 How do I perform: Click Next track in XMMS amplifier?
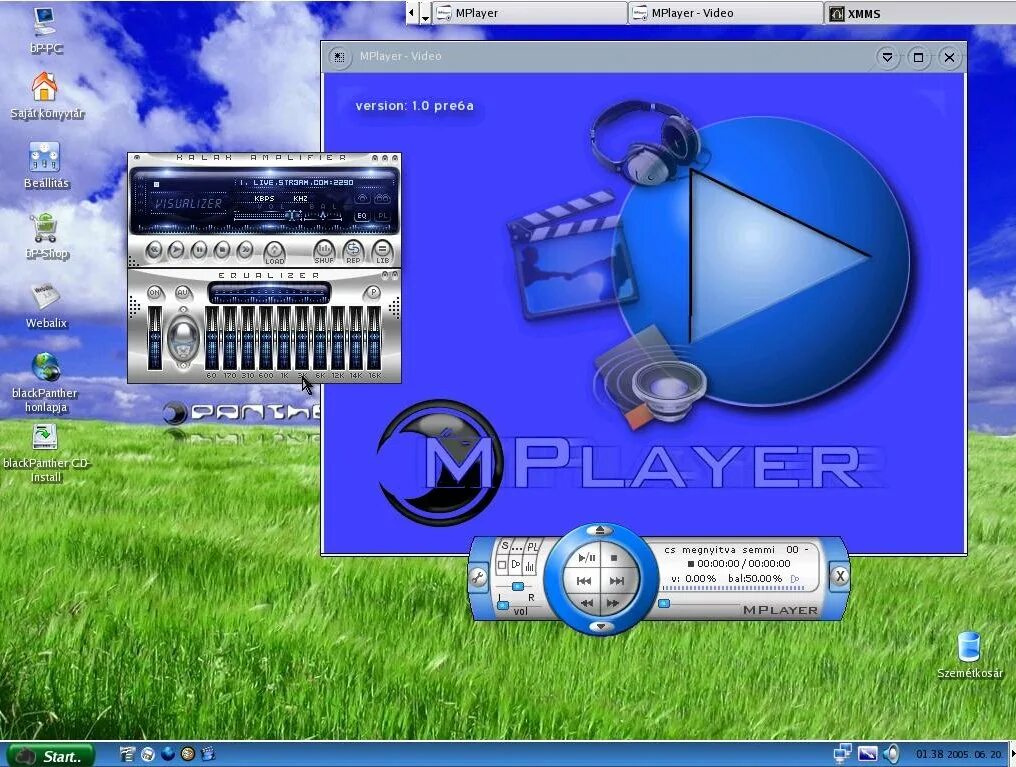pos(245,250)
